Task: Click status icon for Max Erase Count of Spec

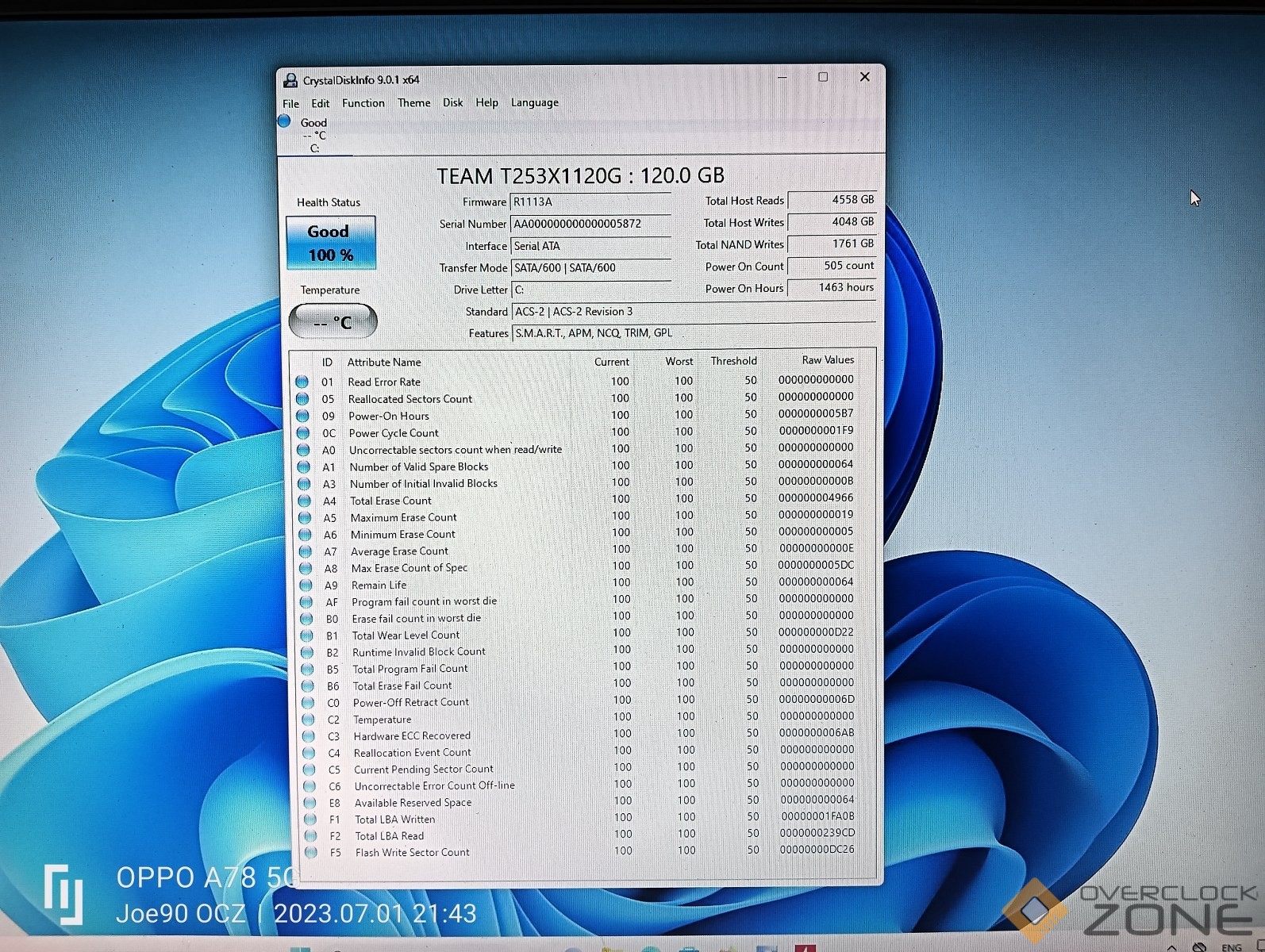Action: [306, 568]
